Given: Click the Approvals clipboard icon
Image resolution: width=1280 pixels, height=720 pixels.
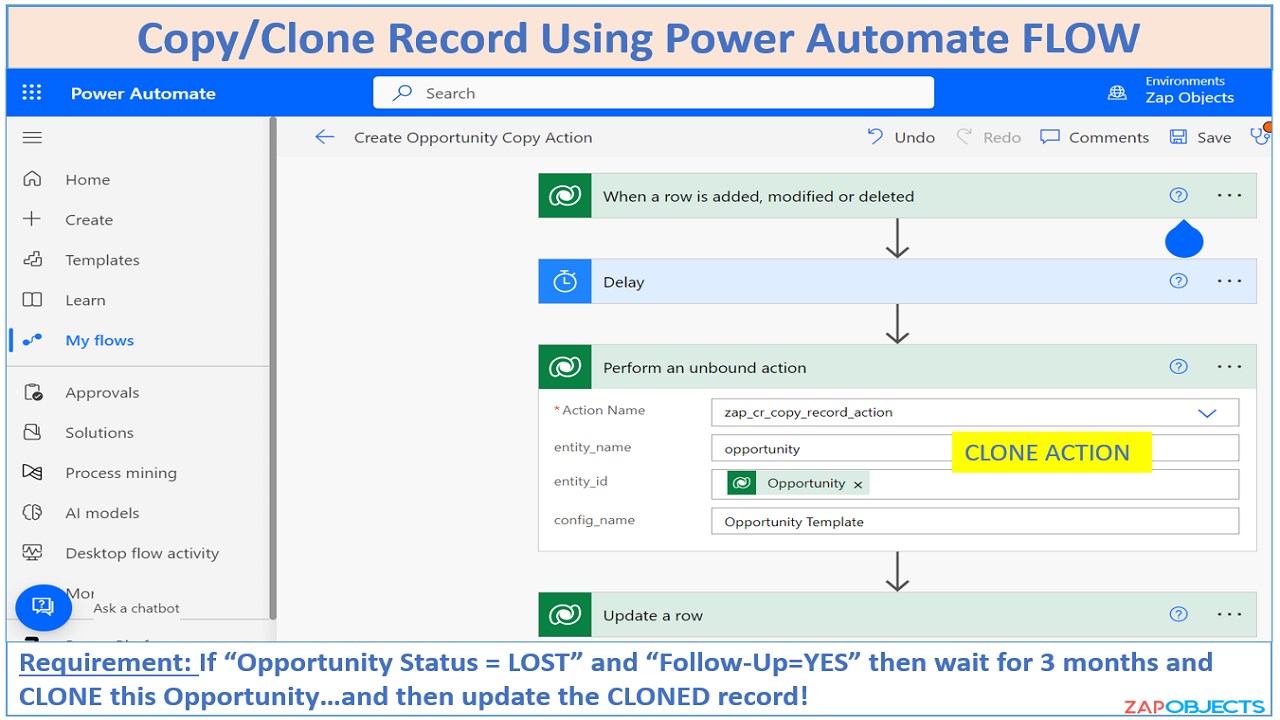Looking at the screenshot, I should pos(32,392).
